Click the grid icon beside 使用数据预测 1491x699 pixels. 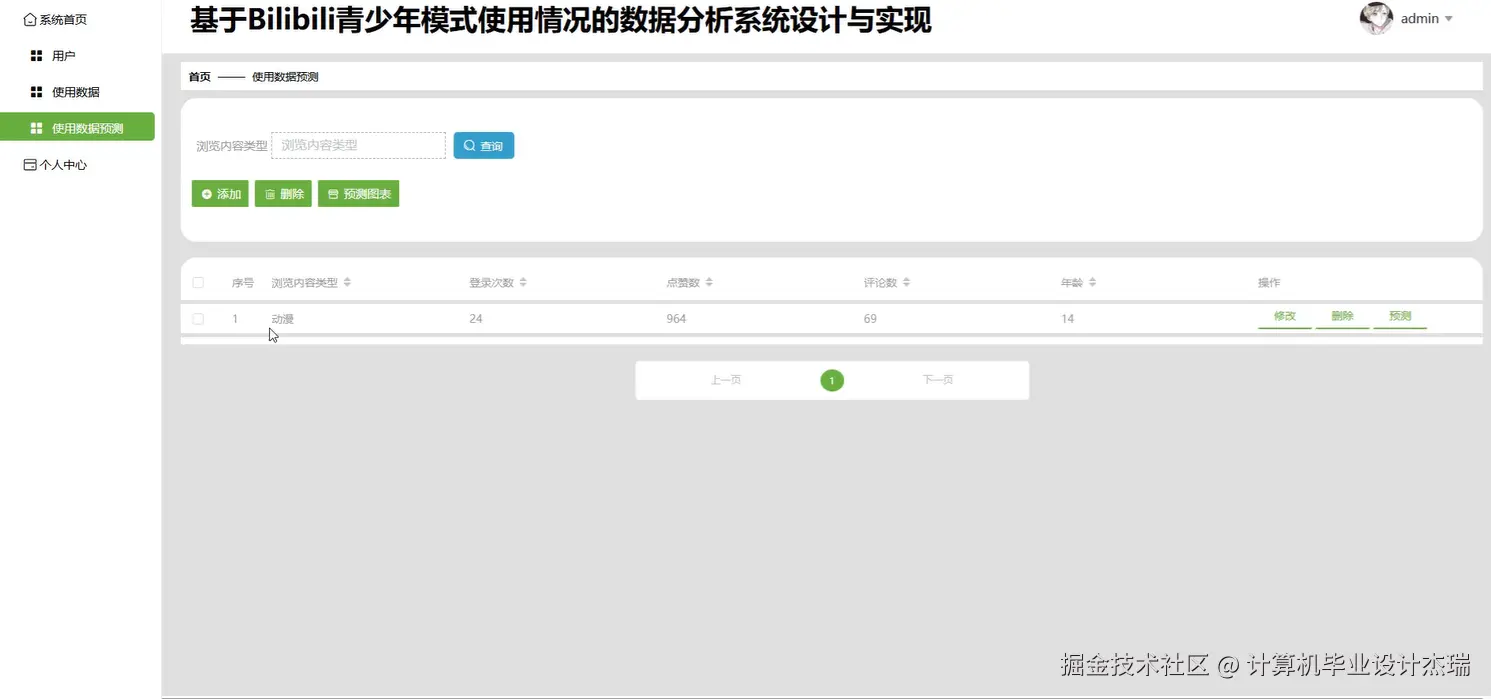click(x=37, y=128)
